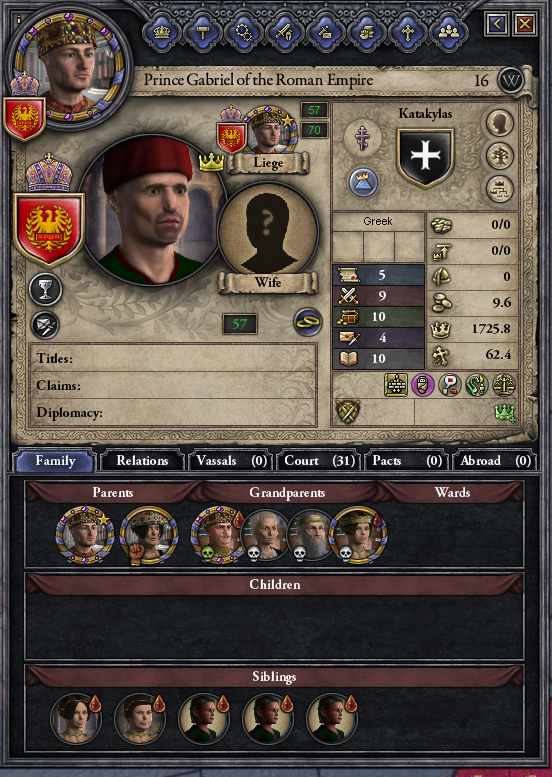552x777 pixels.
Task: Select the Vassals (0) tab
Action: [x=231, y=461]
